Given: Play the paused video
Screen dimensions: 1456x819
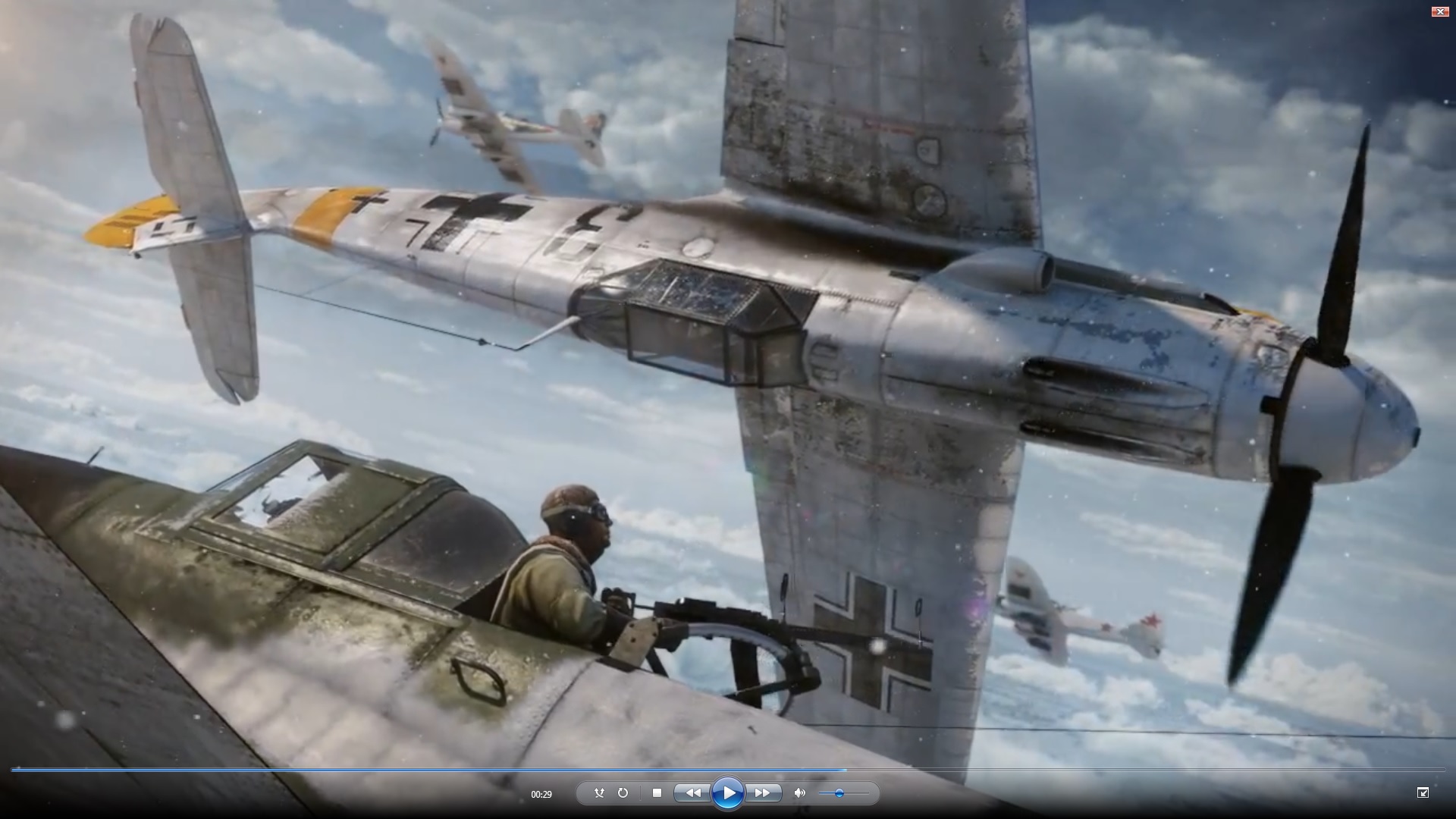Looking at the screenshot, I should point(728,793).
